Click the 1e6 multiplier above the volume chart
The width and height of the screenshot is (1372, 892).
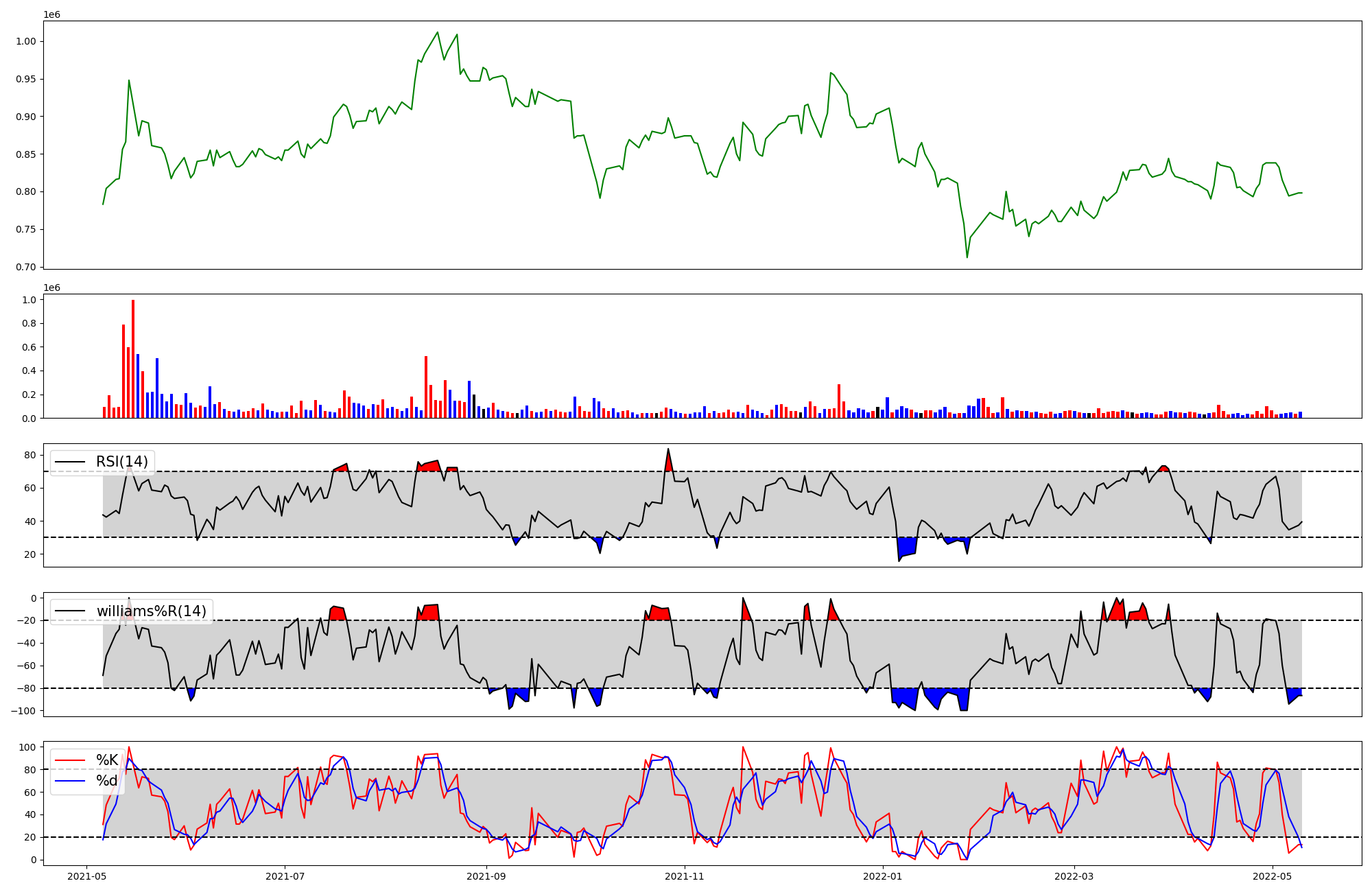coord(51,287)
